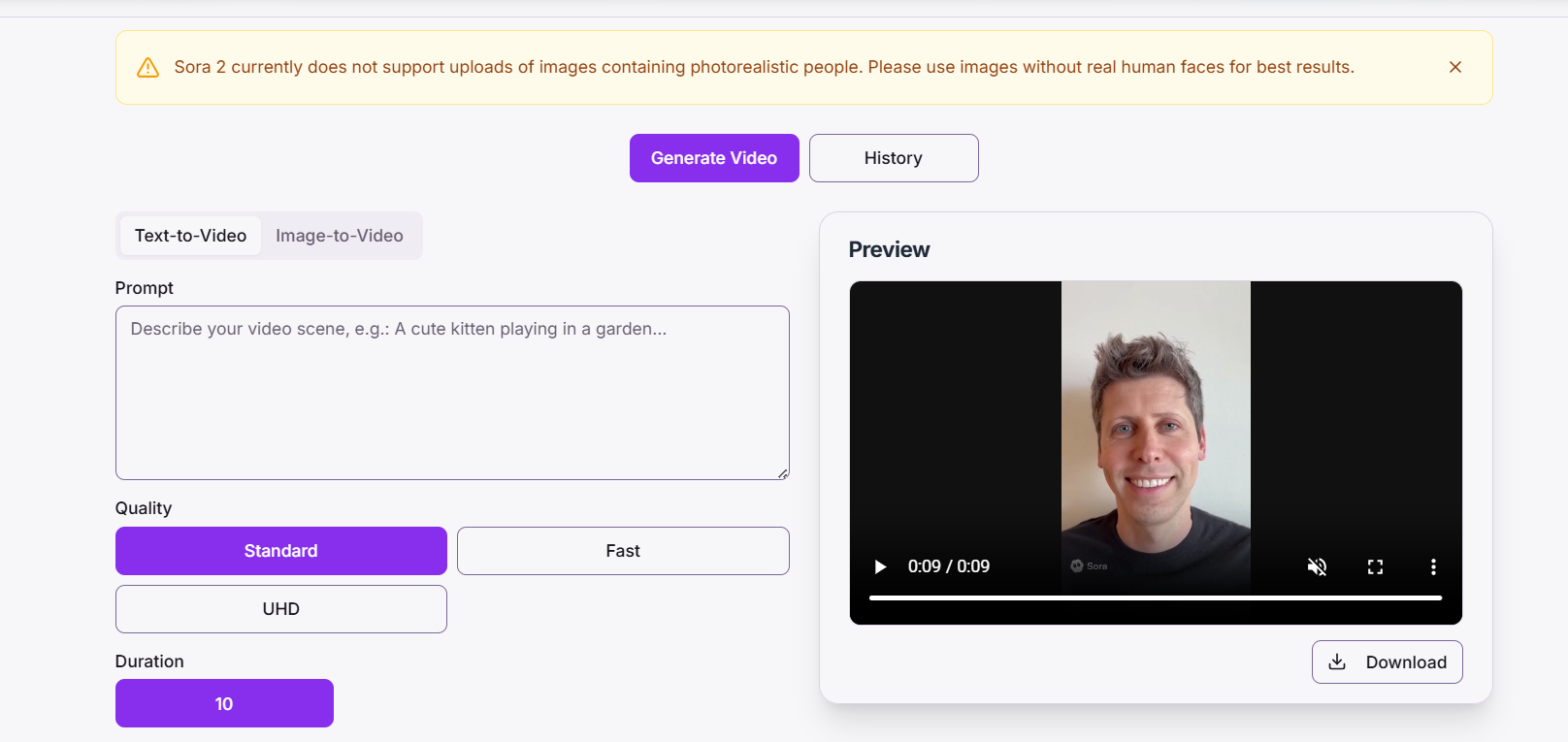Image resolution: width=1568 pixels, height=742 pixels.
Task: Click the Quality label
Action: point(144,508)
